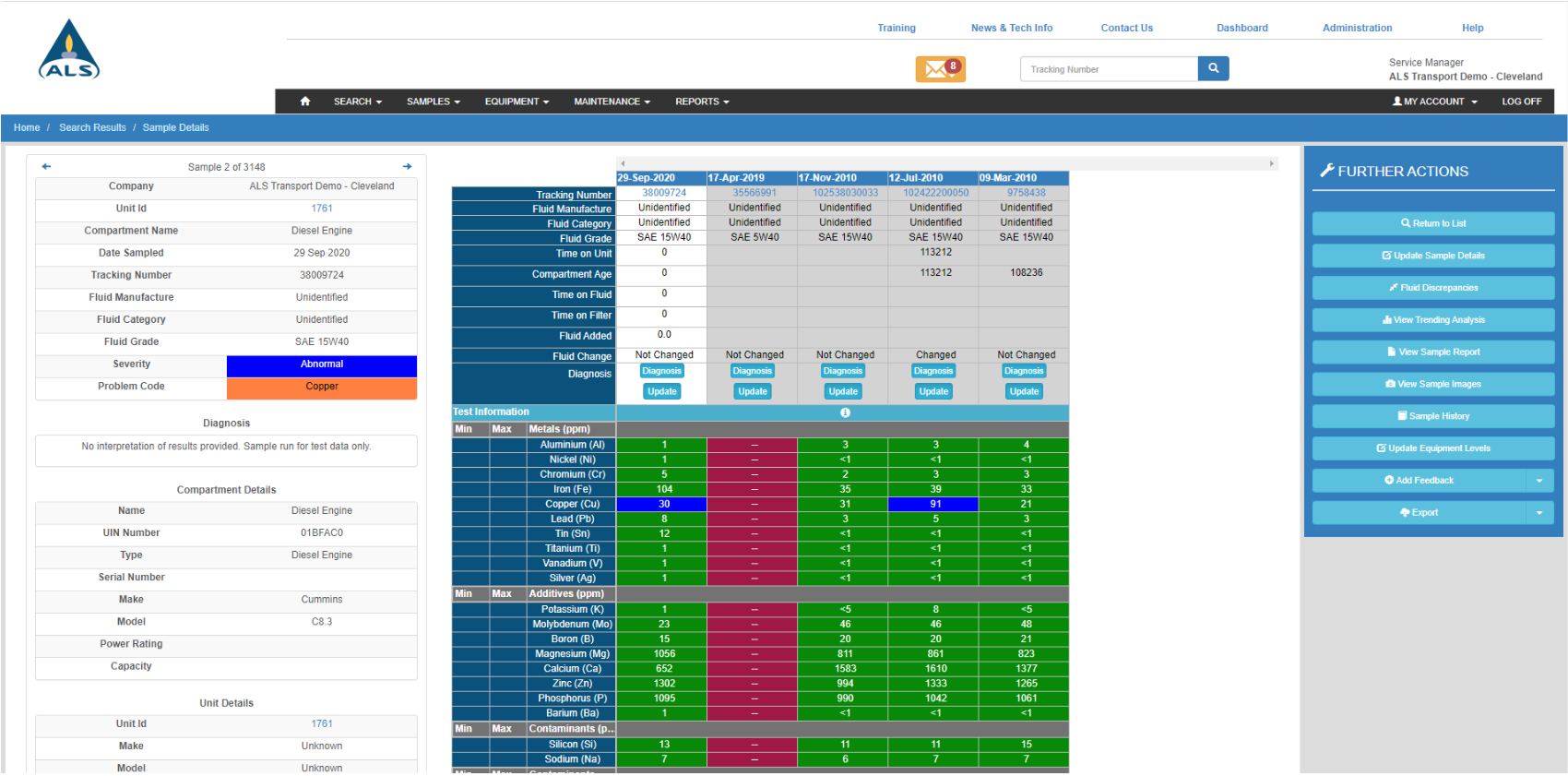1568x776 pixels.
Task: Open the mail notifications envelope icon
Action: [940, 69]
